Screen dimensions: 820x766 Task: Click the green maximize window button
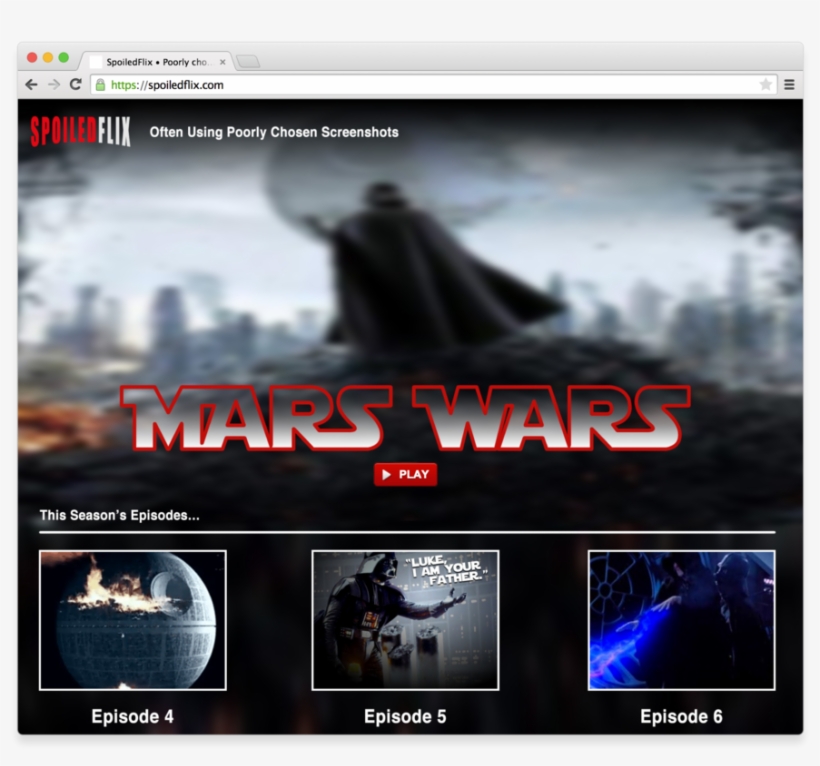(64, 58)
